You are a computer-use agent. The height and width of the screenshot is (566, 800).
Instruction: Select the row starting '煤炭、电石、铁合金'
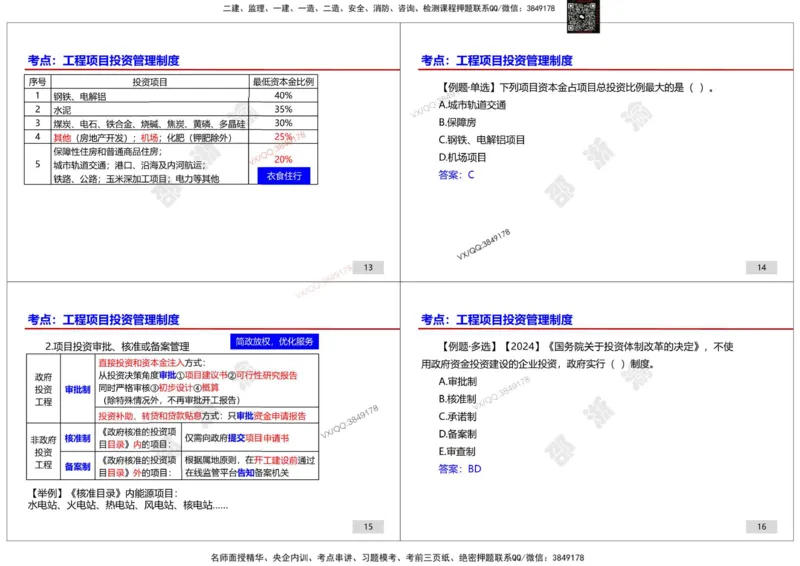[149, 124]
